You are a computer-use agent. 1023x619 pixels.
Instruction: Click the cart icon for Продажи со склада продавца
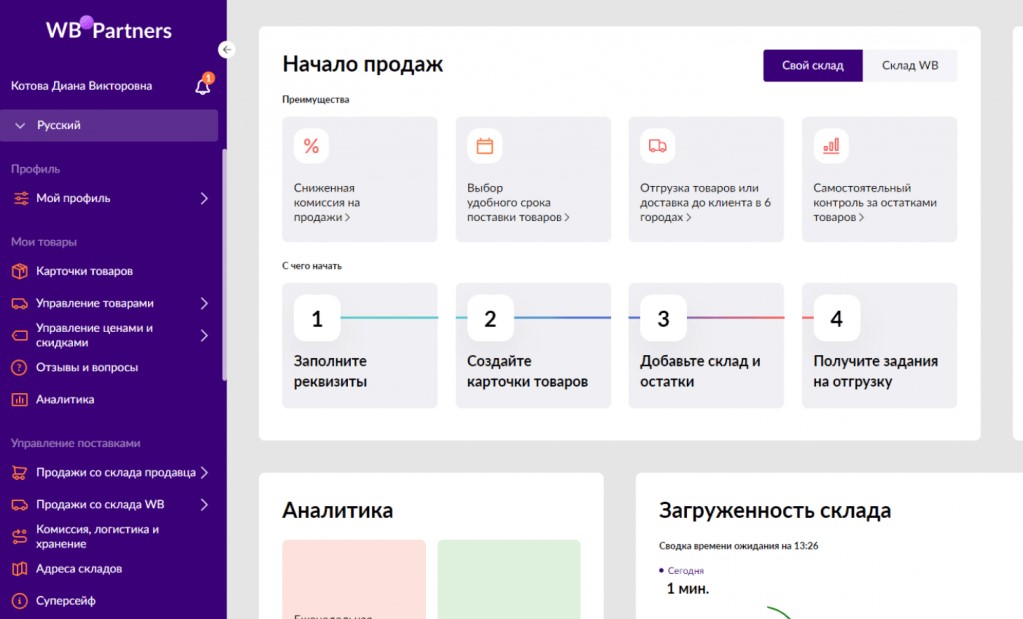click(x=20, y=472)
